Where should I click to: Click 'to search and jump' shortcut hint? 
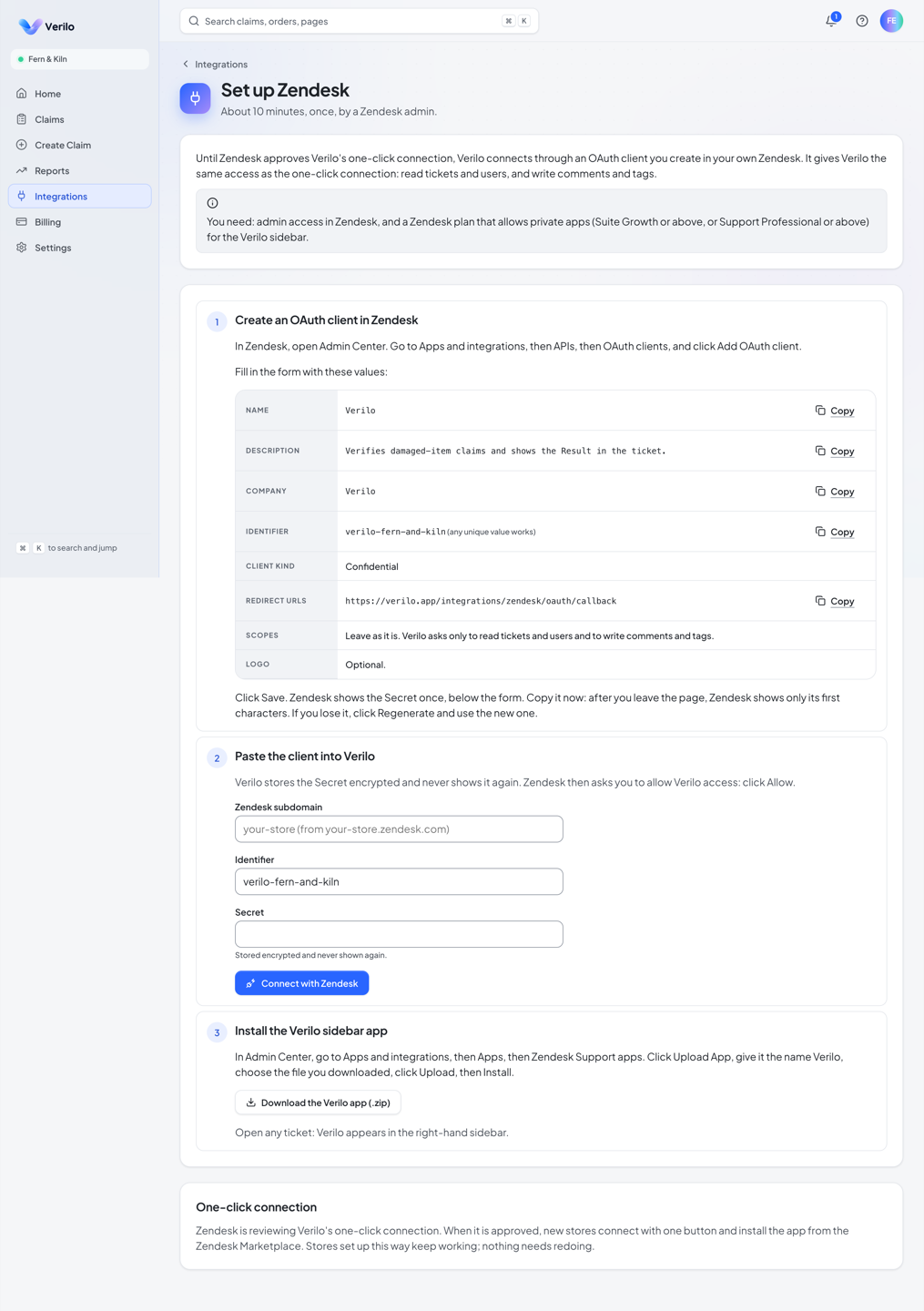(82, 548)
